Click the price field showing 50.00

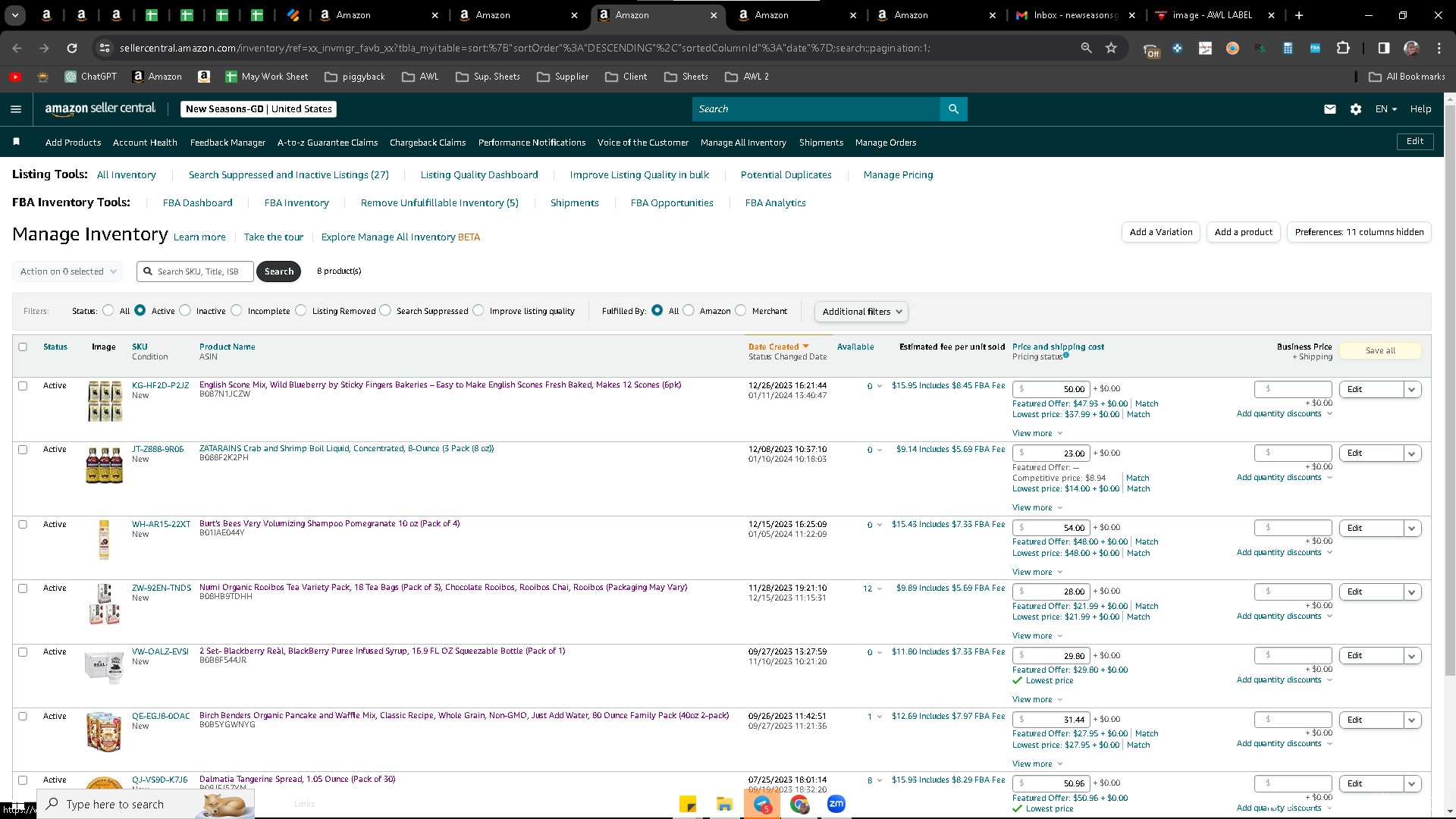pyautogui.click(x=1051, y=389)
